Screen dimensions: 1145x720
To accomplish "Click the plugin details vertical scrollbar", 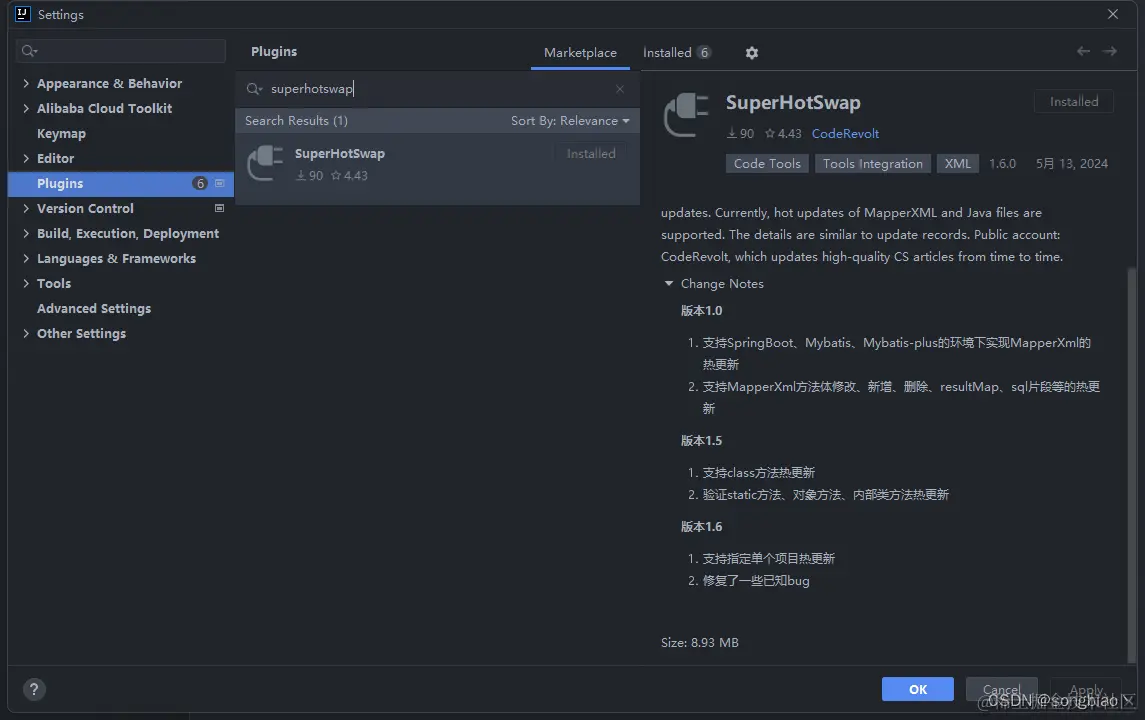I will click(x=1132, y=464).
